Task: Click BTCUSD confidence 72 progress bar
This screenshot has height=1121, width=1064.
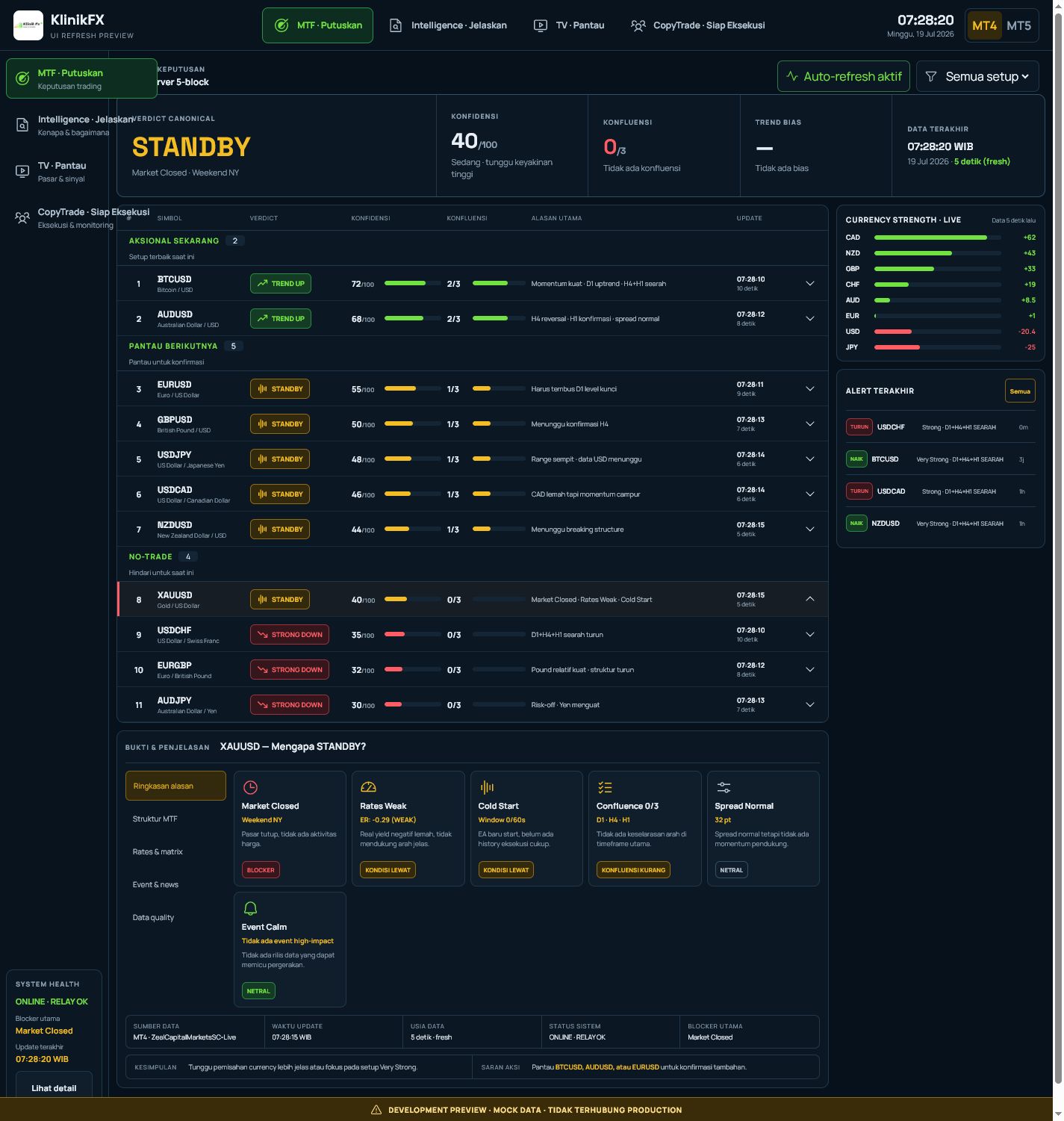Action: point(412,284)
